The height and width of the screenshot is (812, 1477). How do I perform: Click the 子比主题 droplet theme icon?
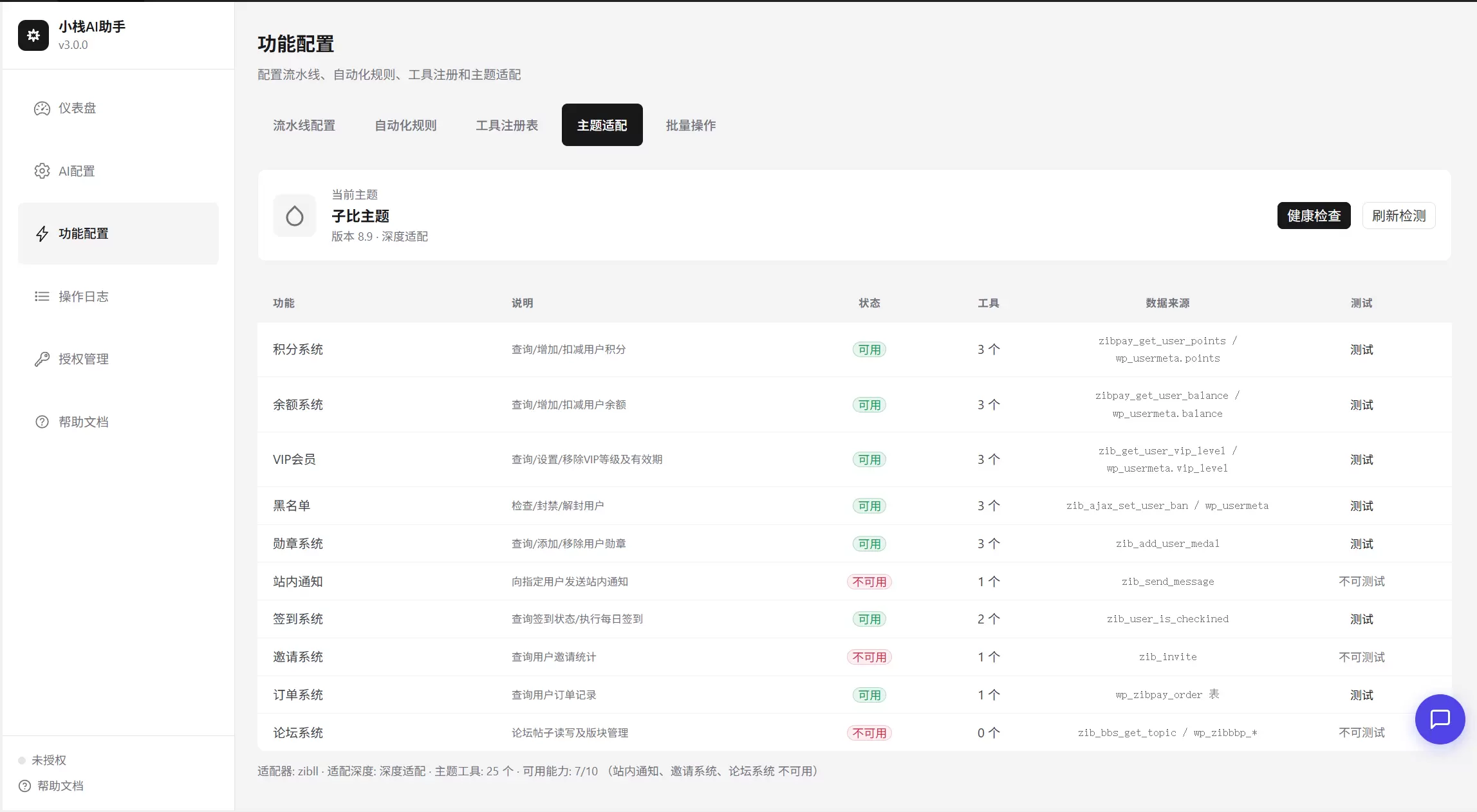pos(294,216)
